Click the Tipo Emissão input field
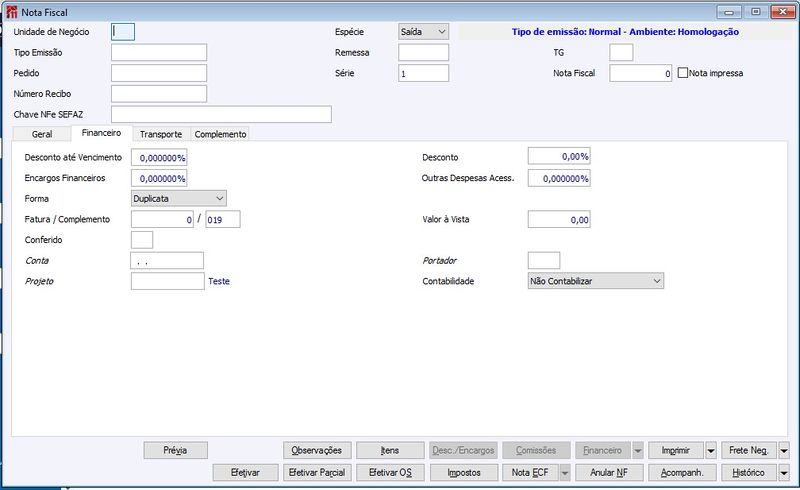This screenshot has height=490, width=800. click(x=159, y=52)
